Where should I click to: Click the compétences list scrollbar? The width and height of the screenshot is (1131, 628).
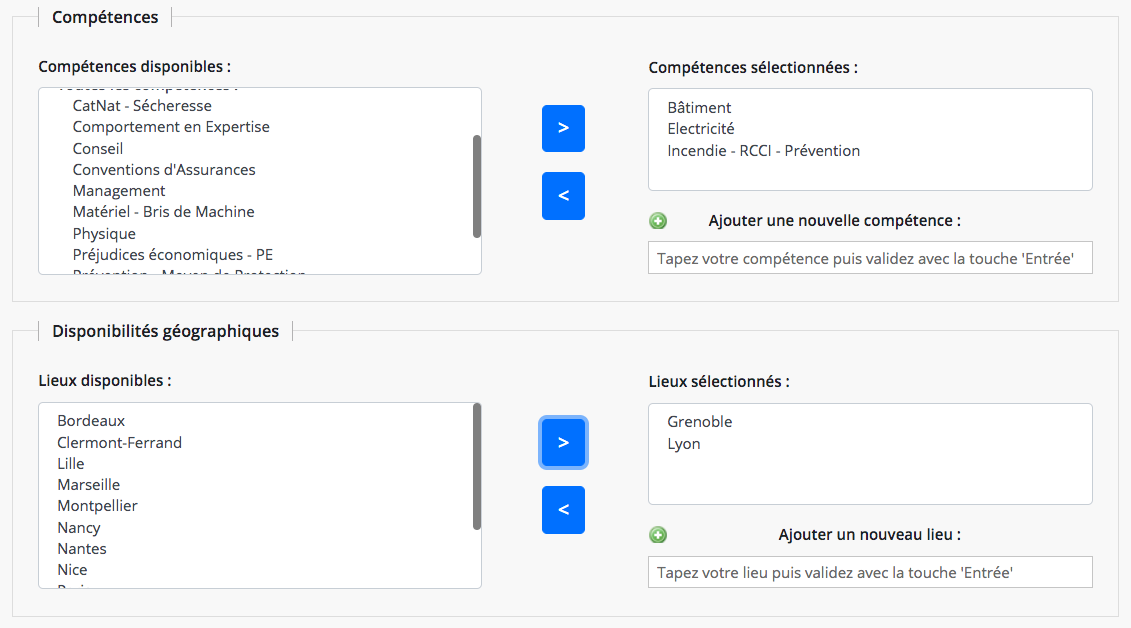[477, 186]
